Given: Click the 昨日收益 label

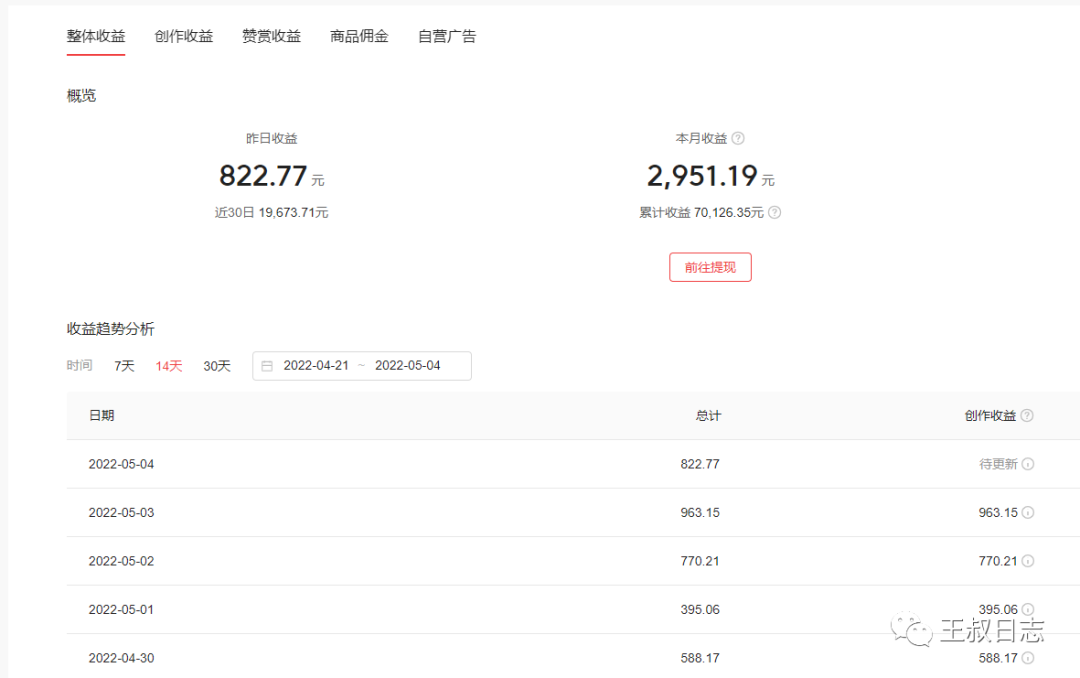Looking at the screenshot, I should click(x=271, y=138).
